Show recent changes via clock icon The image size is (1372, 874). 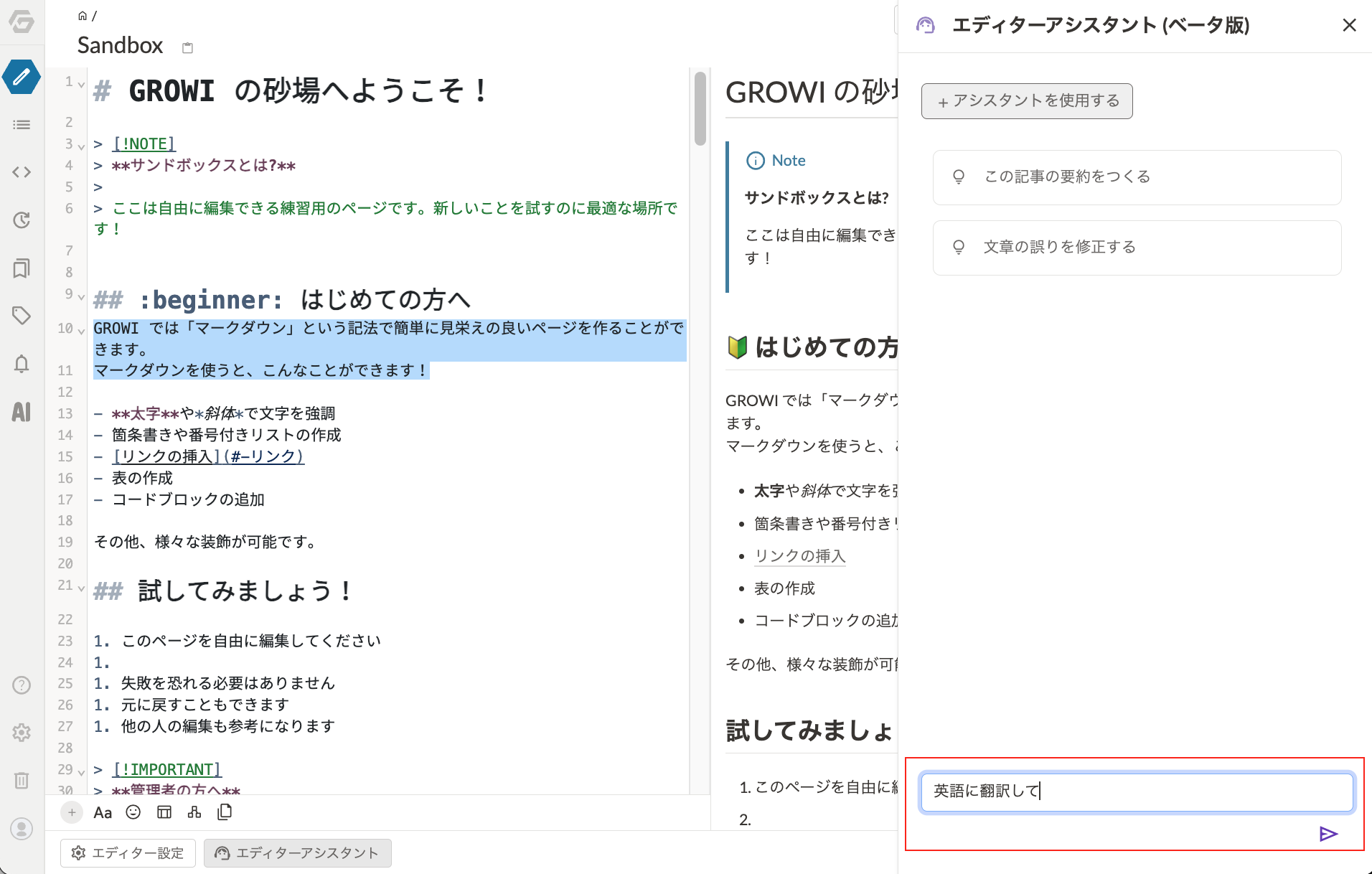(22, 220)
